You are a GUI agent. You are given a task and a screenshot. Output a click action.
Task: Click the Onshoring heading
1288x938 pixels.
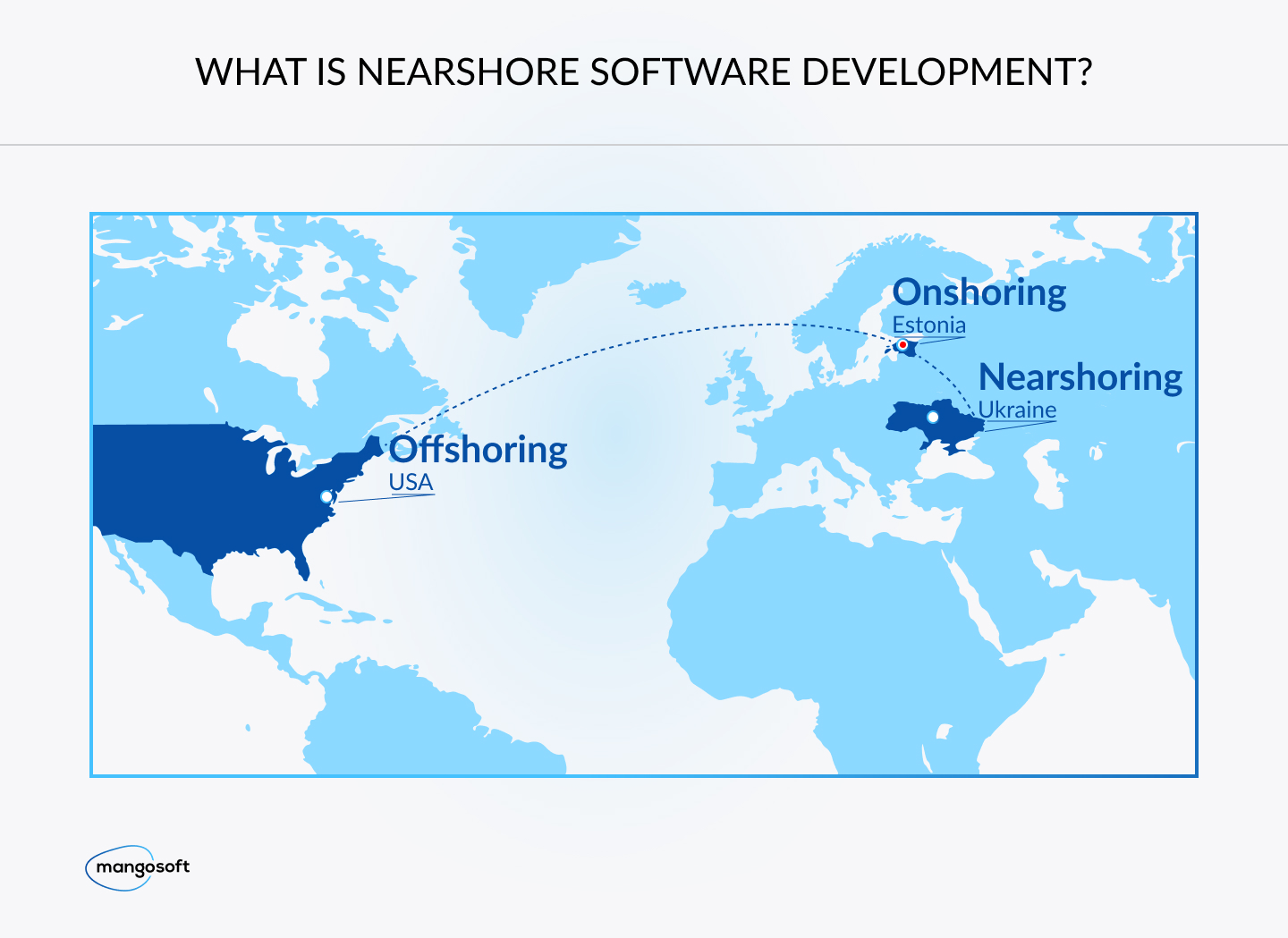click(x=979, y=292)
